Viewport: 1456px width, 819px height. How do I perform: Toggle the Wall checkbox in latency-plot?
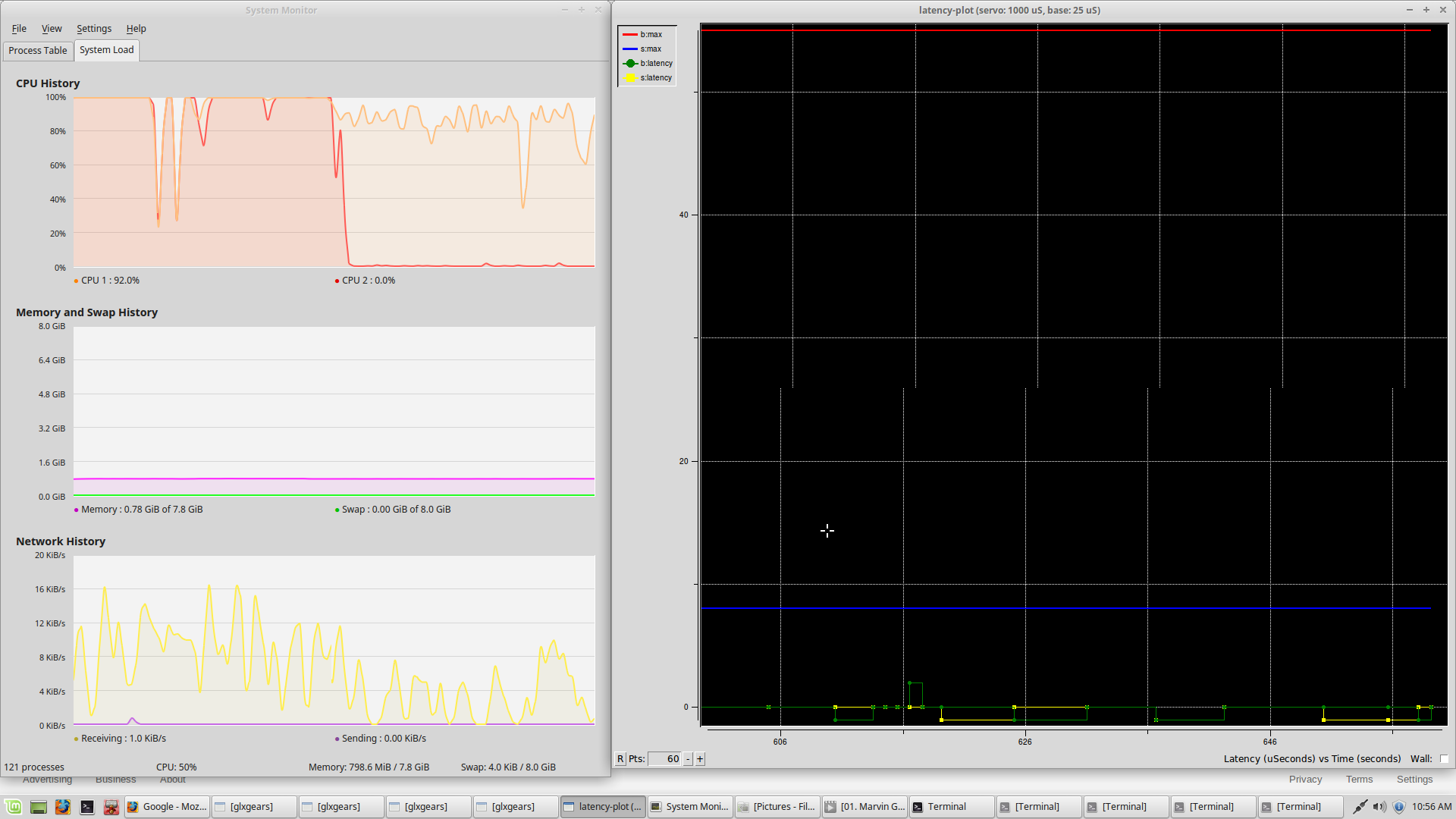pyautogui.click(x=1444, y=759)
